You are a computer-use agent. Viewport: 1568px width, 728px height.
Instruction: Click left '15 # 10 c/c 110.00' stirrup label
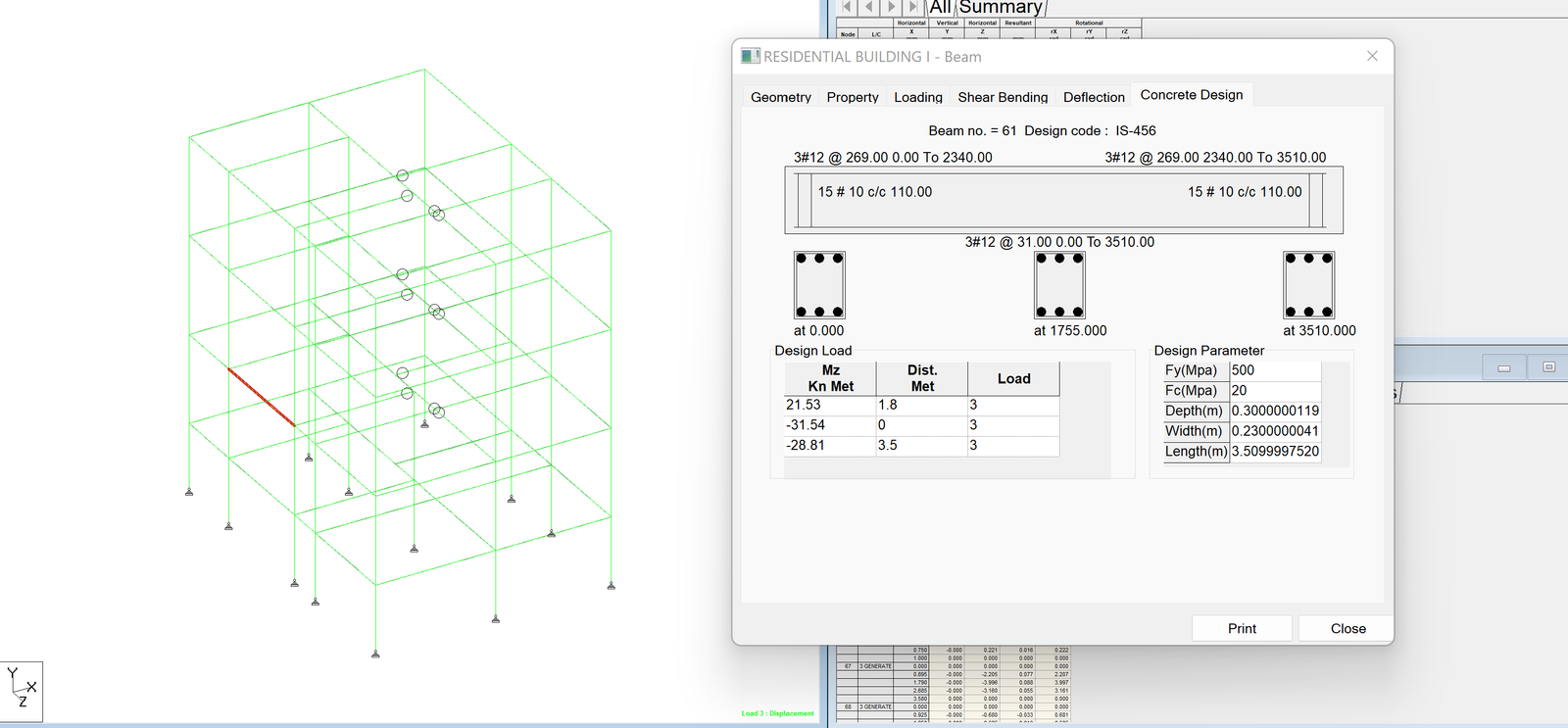(x=875, y=192)
